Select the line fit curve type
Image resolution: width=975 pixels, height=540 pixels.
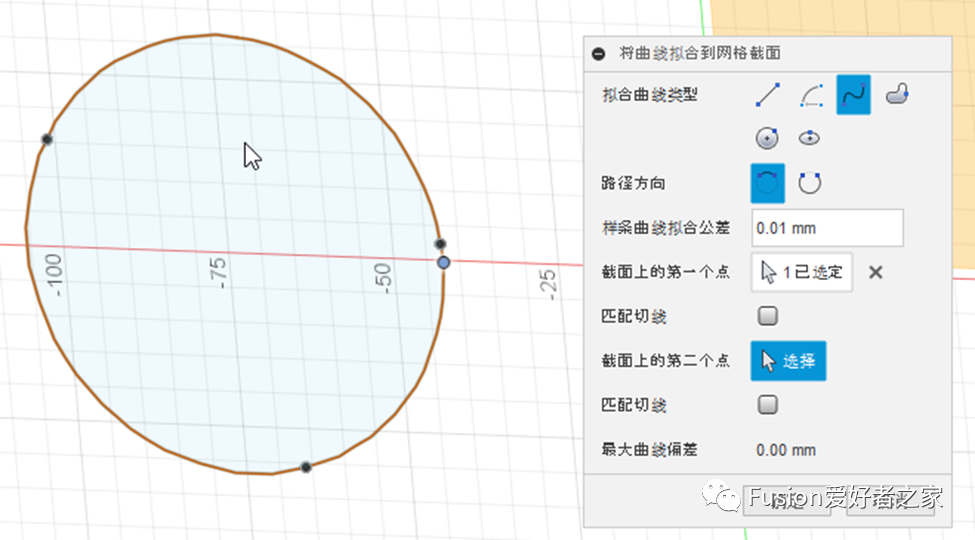(x=768, y=95)
